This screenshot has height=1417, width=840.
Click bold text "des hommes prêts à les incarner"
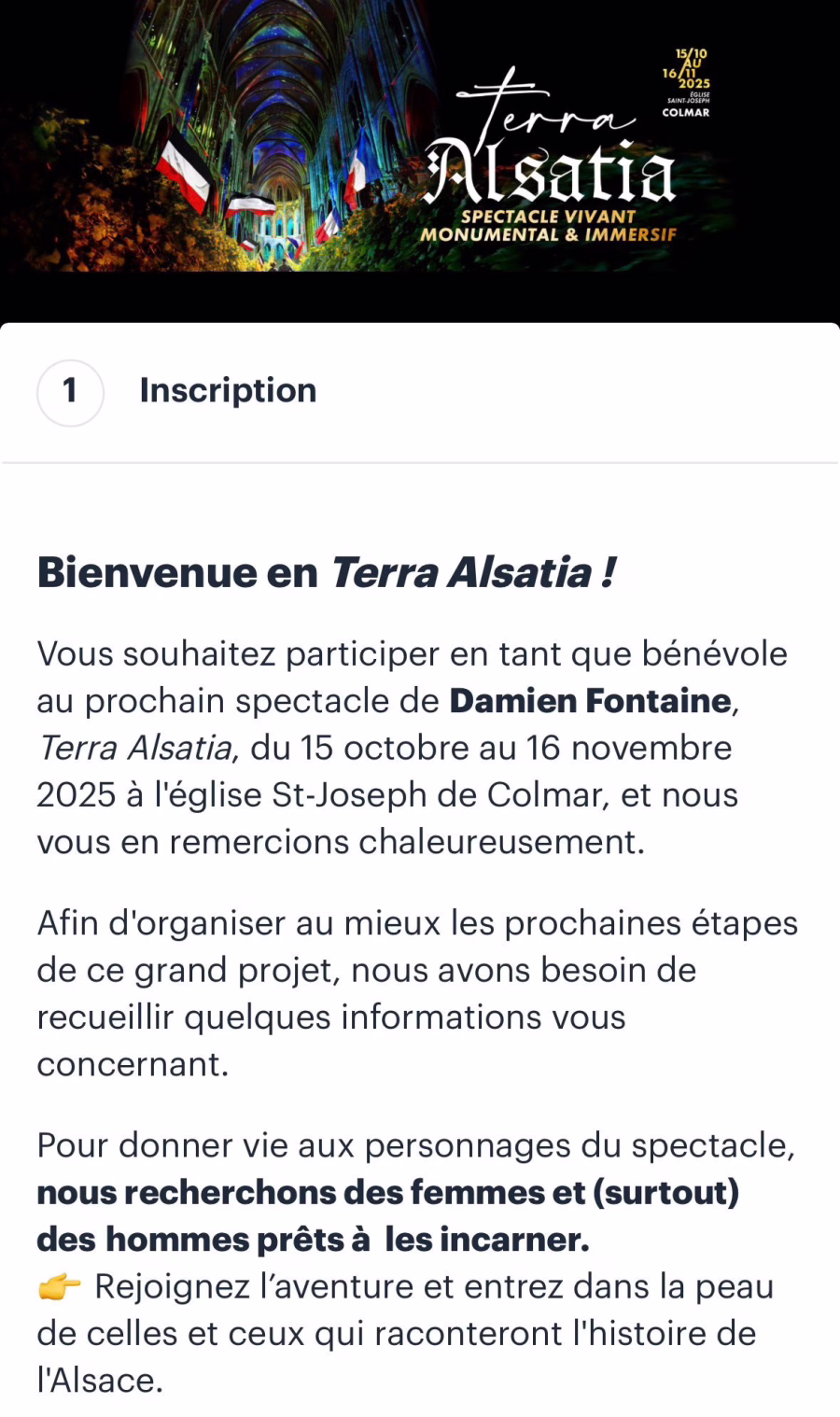point(313,1240)
